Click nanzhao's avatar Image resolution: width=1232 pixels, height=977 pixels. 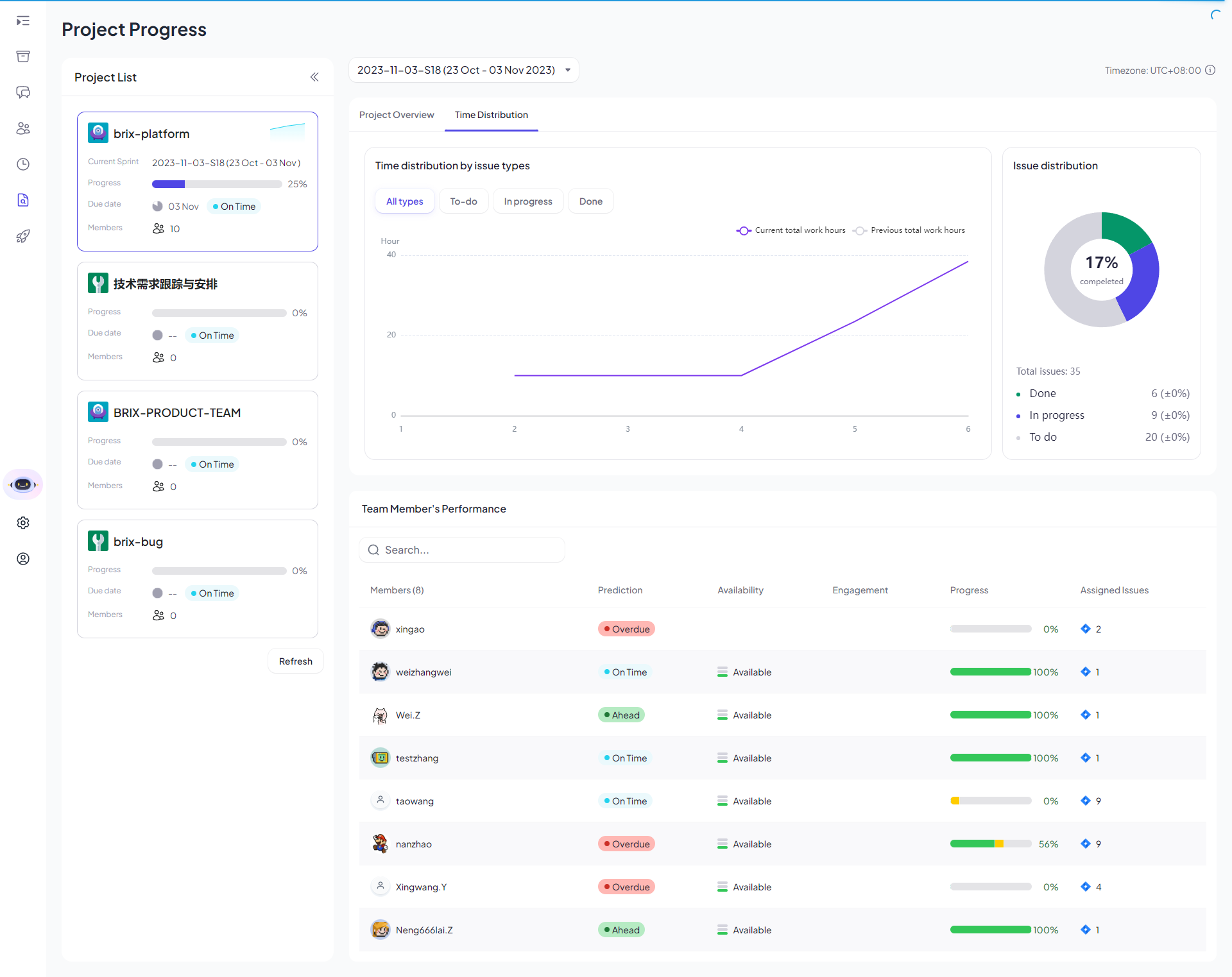click(381, 844)
